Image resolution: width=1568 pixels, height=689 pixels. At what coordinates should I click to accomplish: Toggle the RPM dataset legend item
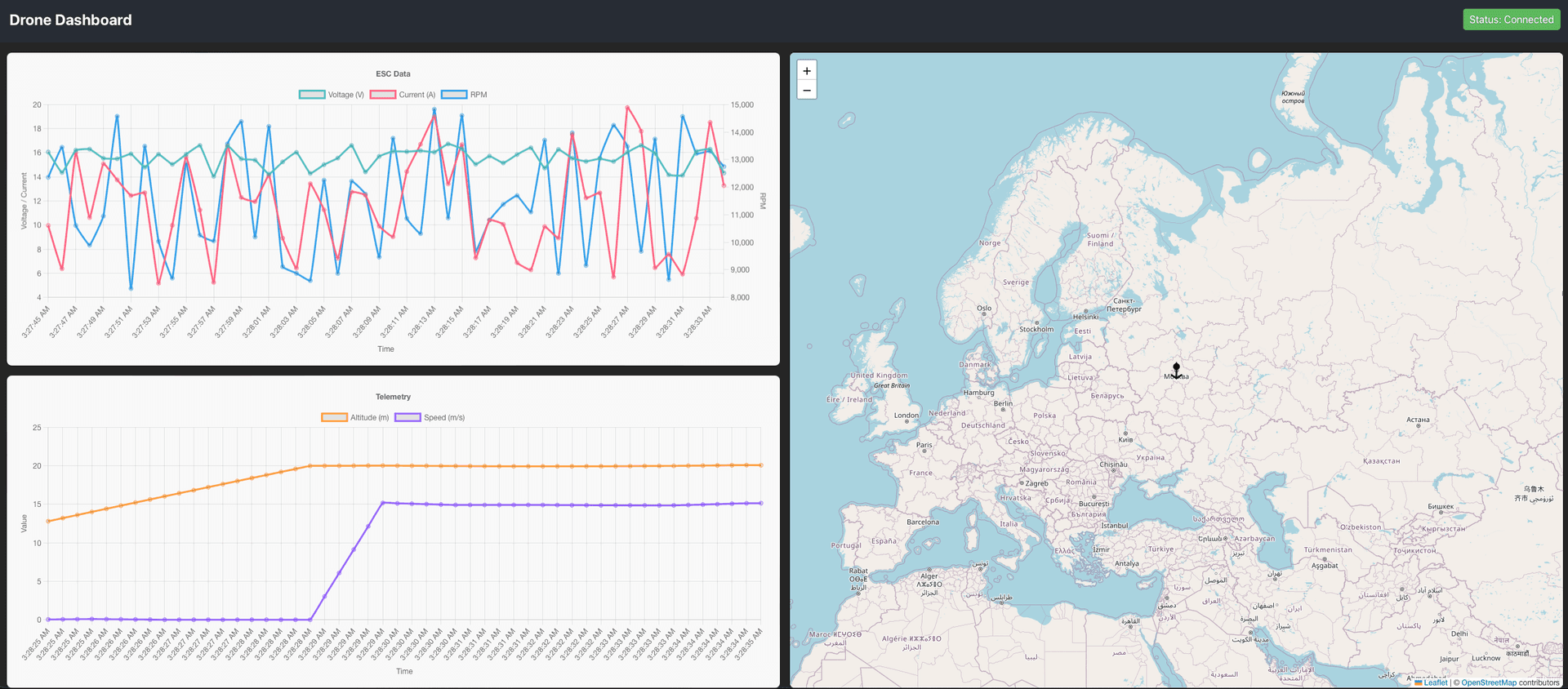tap(464, 95)
